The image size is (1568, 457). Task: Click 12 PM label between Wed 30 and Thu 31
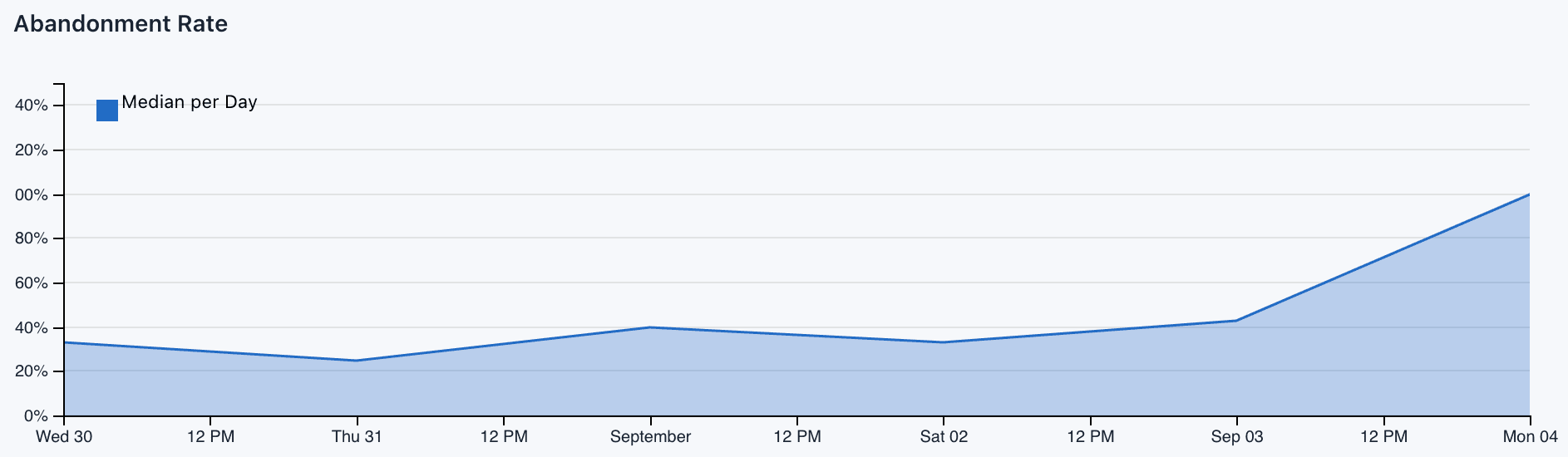pyautogui.click(x=210, y=437)
